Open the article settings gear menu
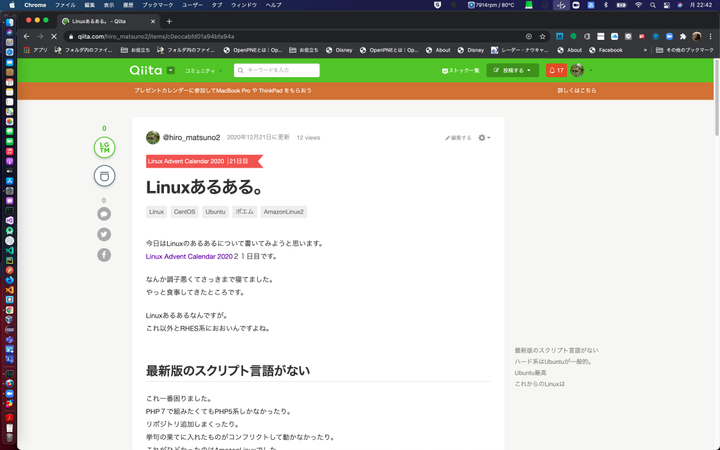Viewport: 720px width, 450px height. click(484, 137)
